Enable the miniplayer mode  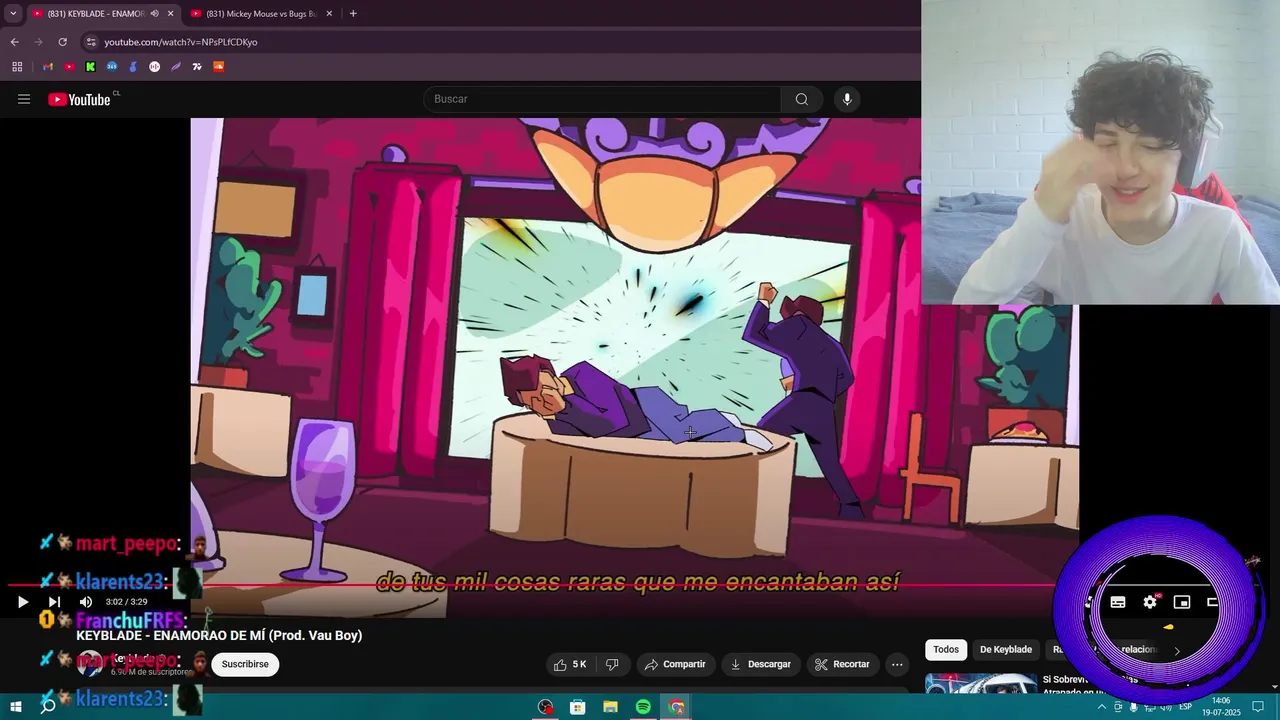1182,602
